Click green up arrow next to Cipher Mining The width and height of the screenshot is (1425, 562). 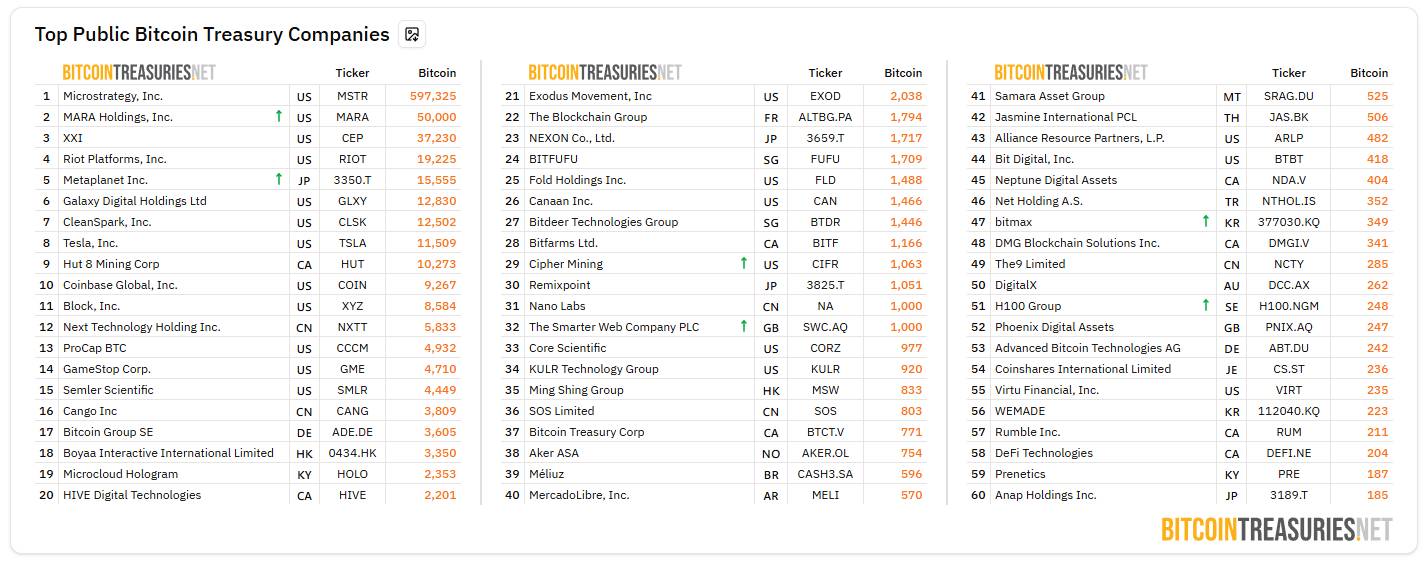pyautogui.click(x=743, y=264)
